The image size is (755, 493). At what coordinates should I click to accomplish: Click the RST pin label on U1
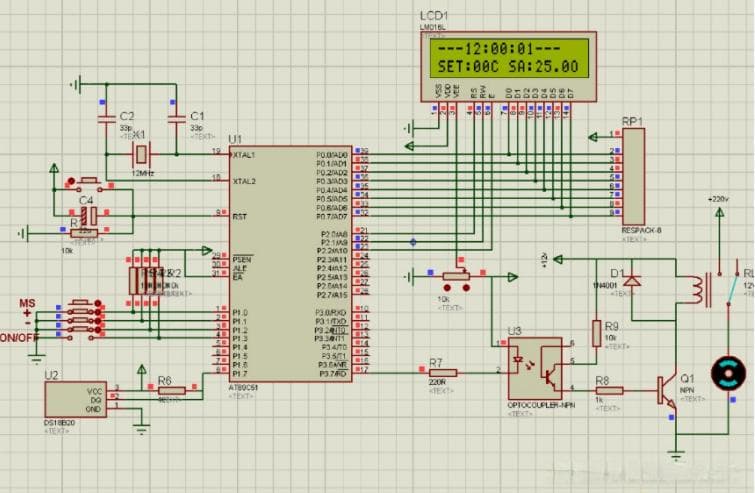(239, 217)
